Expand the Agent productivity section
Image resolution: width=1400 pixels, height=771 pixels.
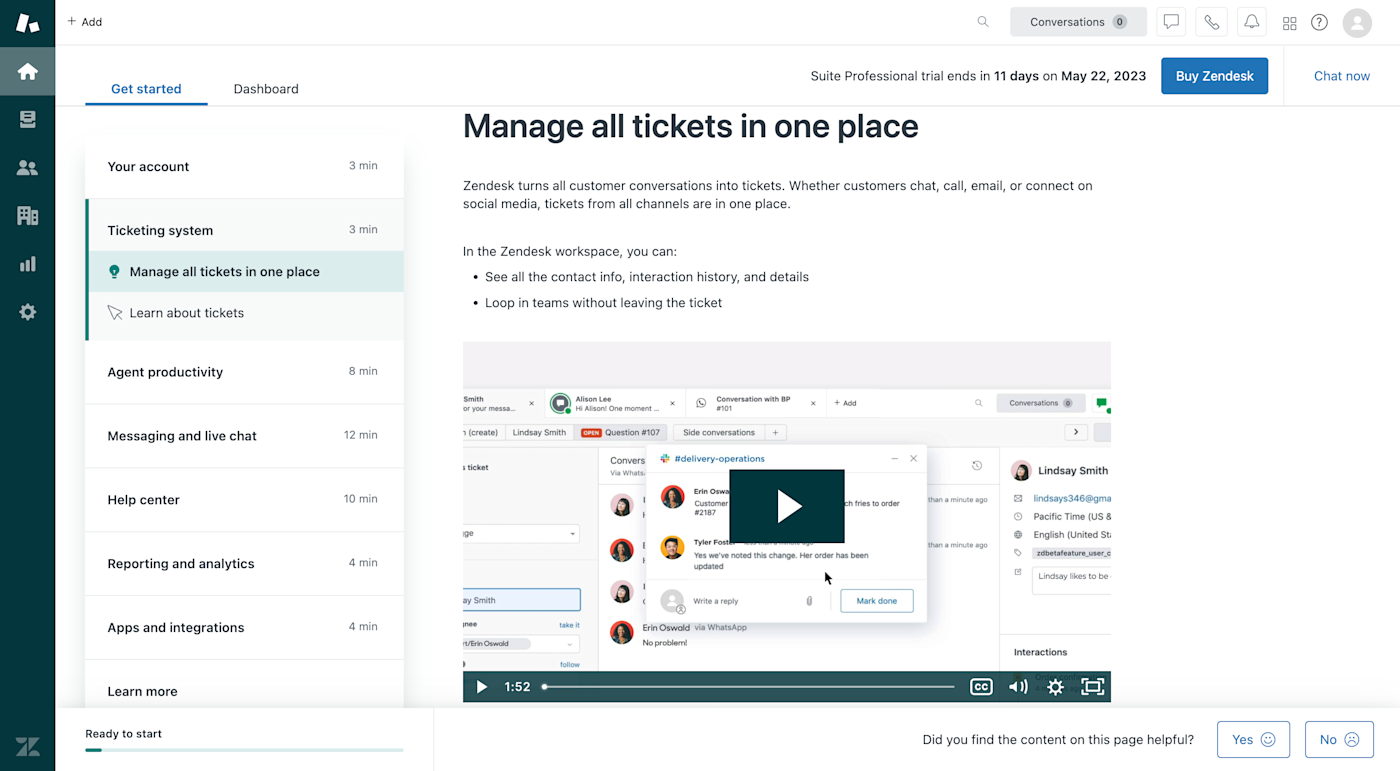[x=244, y=372]
